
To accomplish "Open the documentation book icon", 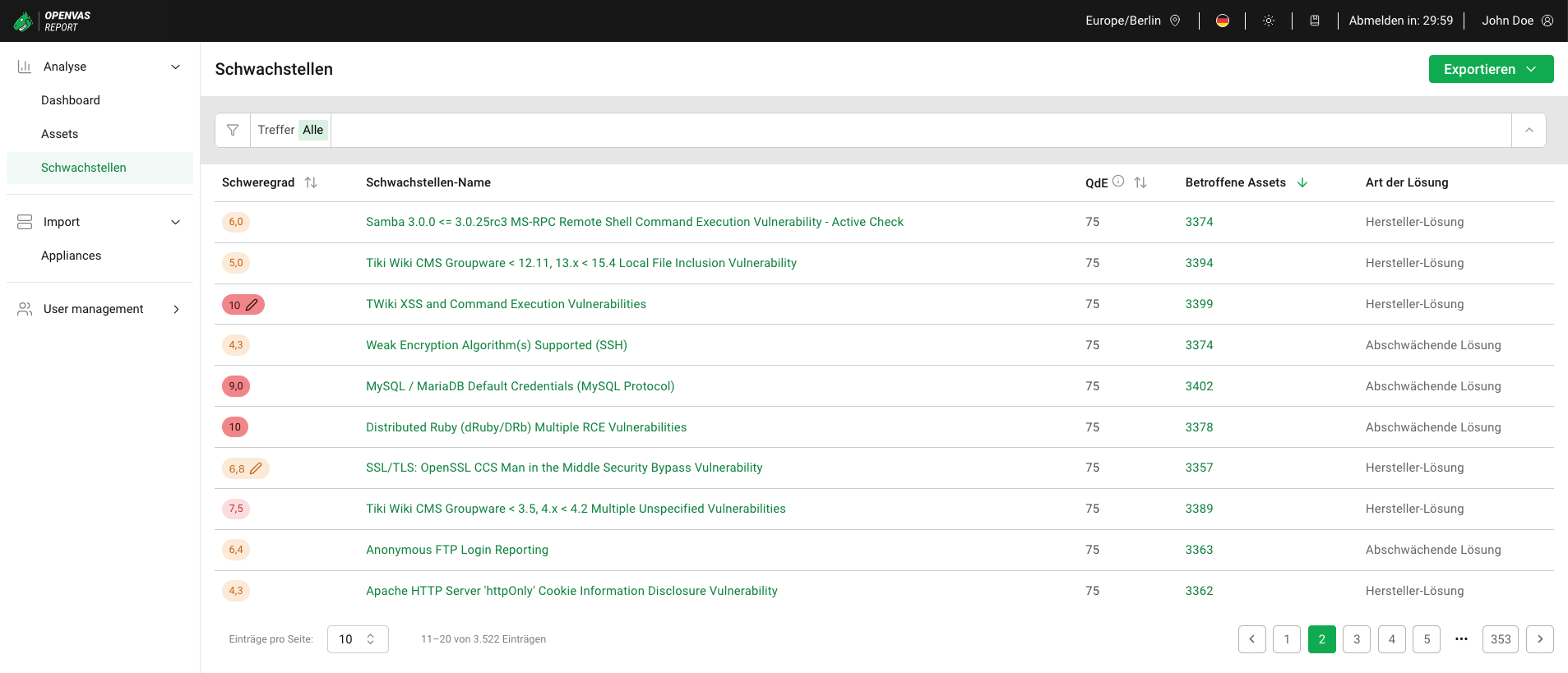I will point(1315,21).
